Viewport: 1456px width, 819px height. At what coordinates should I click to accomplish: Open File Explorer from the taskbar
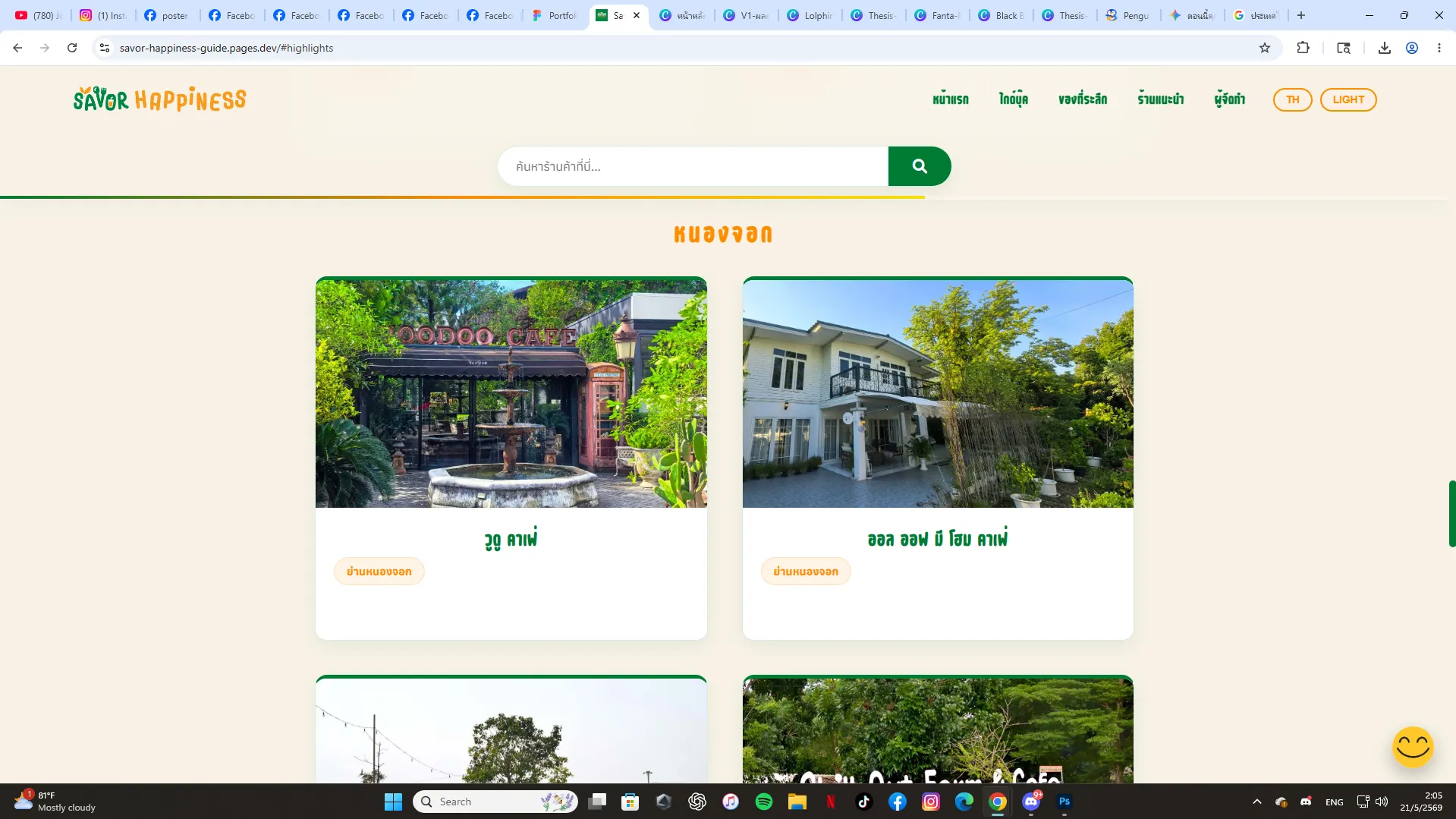click(797, 802)
